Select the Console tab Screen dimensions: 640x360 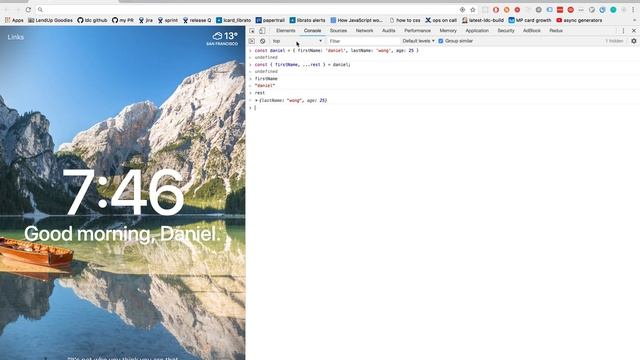pos(312,31)
